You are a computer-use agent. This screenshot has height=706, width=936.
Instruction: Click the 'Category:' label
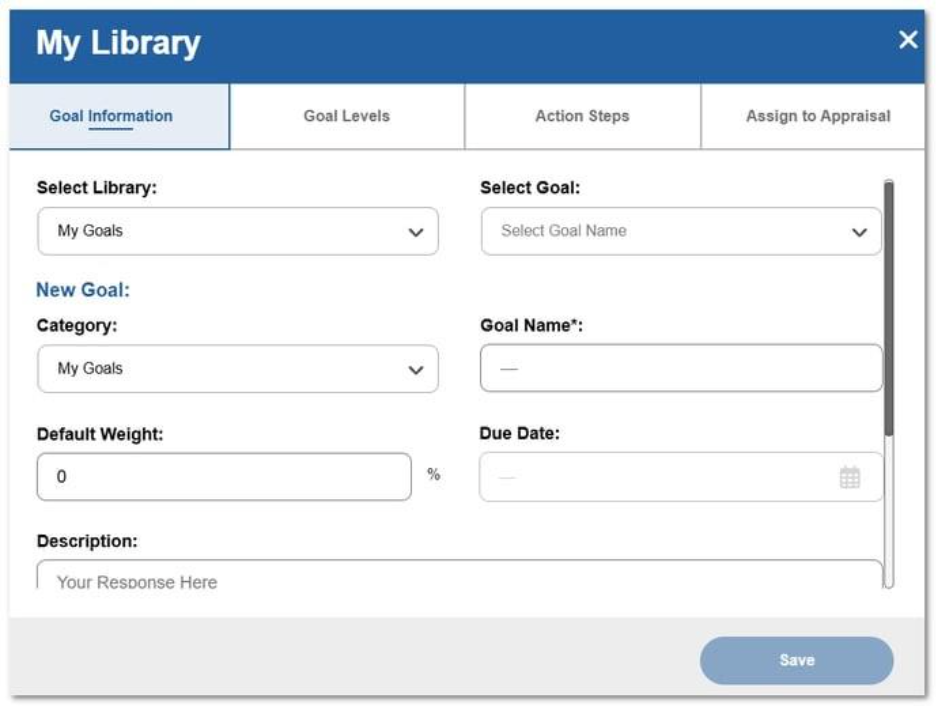click(77, 325)
